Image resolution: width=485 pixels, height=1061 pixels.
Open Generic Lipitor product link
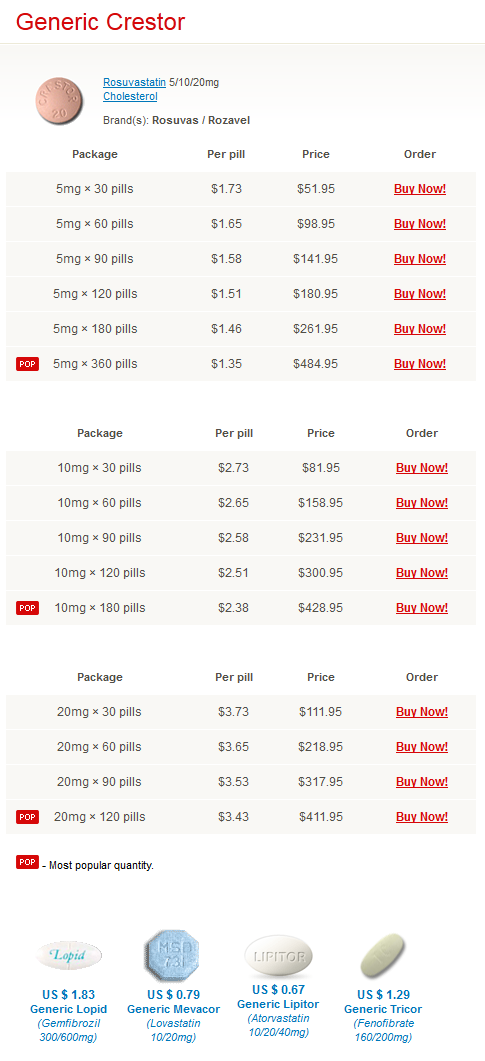coord(278,1004)
